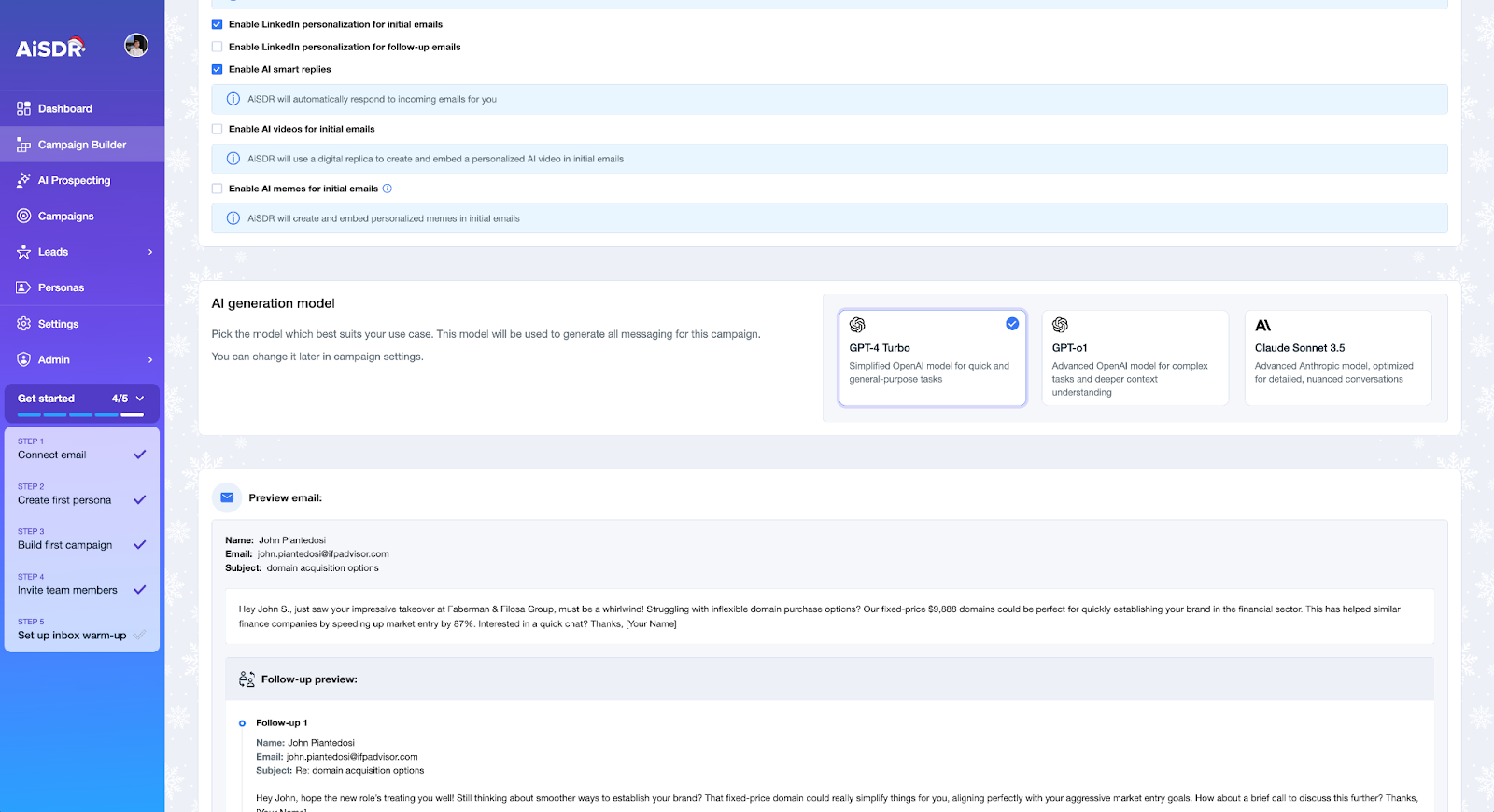Open Campaign Builder in the sidebar

pos(82,145)
